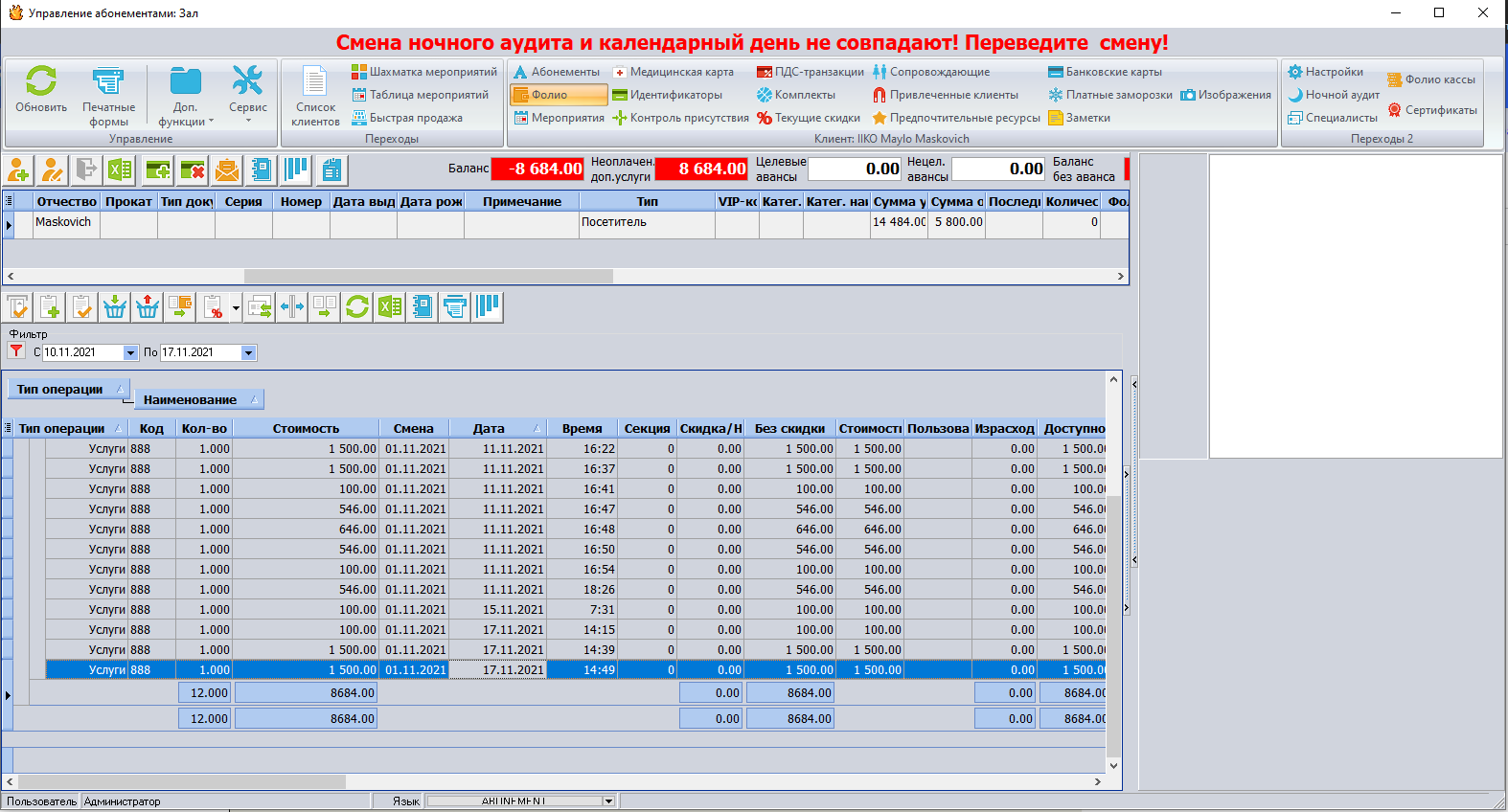Open Медицинская карта
The height and width of the screenshot is (812, 1508).
click(674, 72)
